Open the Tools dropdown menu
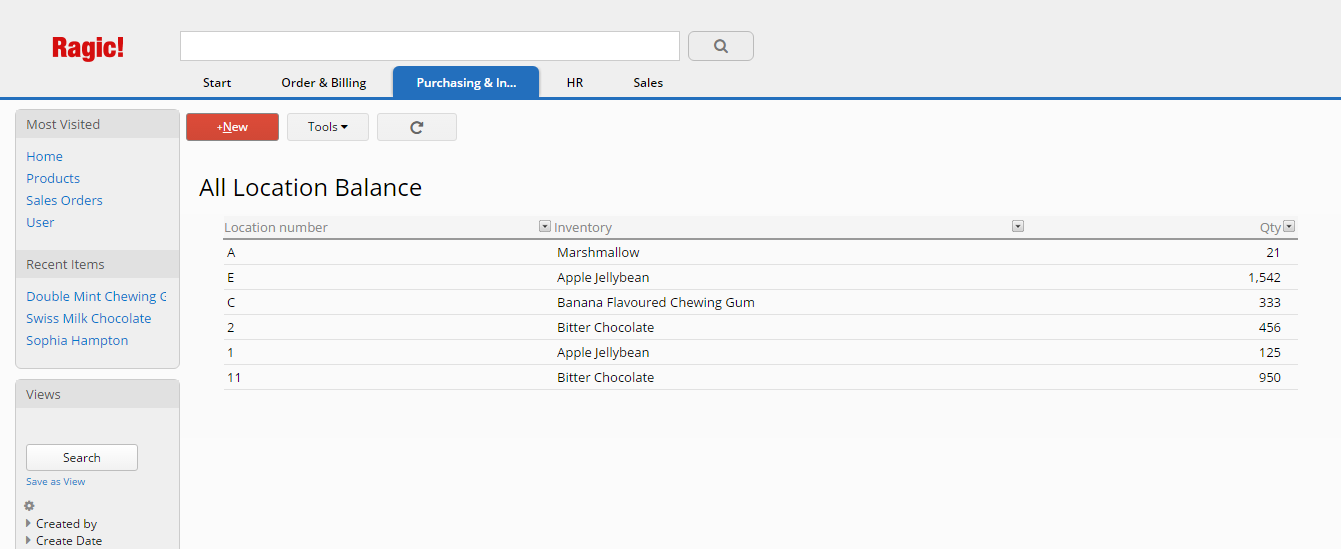 [x=328, y=127]
